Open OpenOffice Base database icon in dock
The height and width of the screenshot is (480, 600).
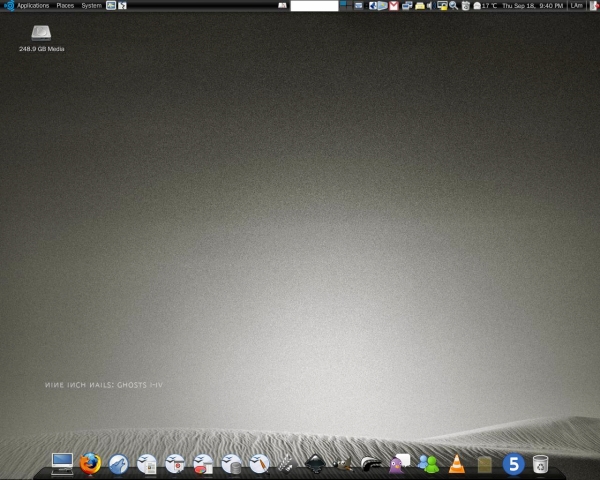point(232,464)
